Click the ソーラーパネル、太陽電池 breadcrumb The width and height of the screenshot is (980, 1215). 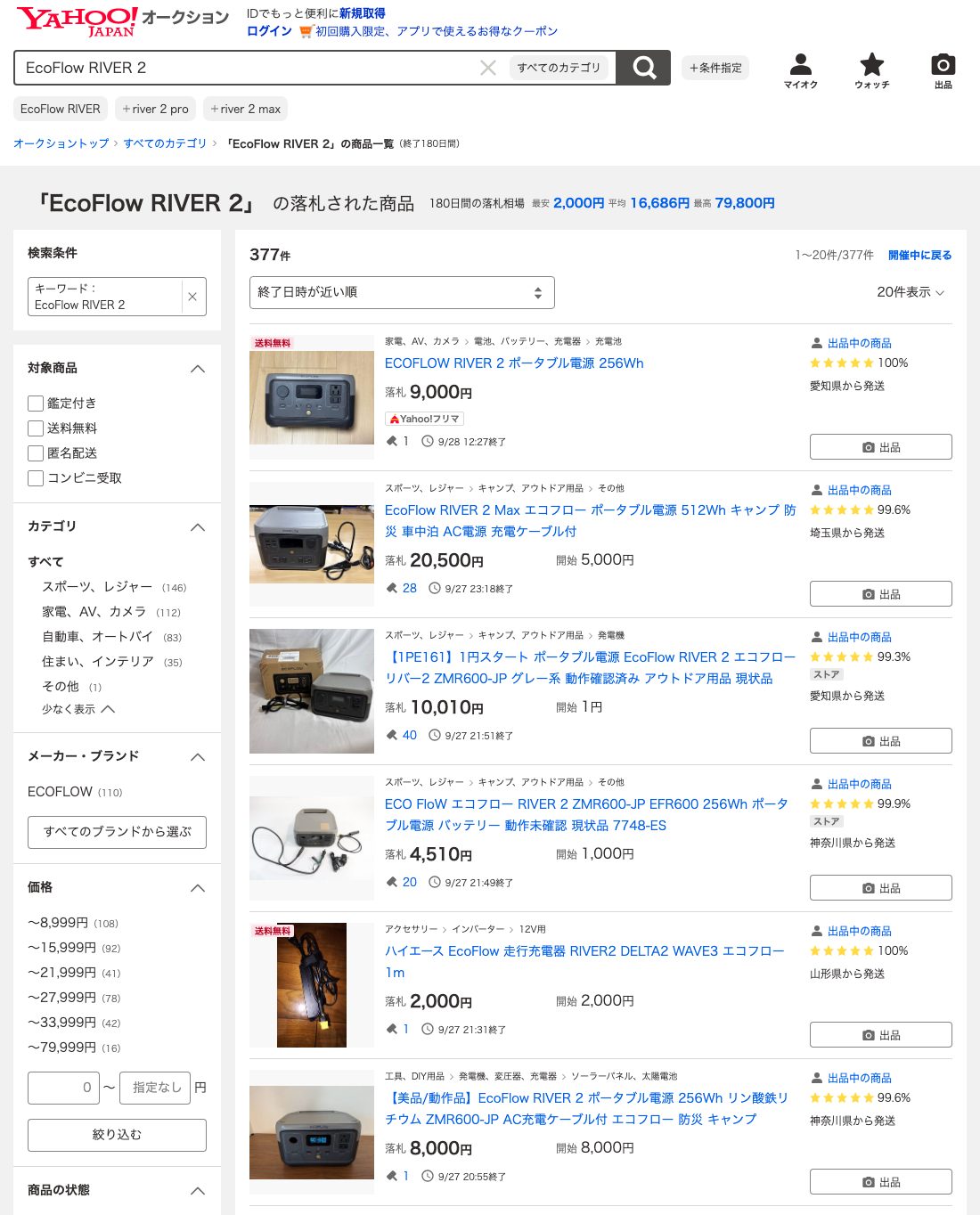coord(624,1076)
